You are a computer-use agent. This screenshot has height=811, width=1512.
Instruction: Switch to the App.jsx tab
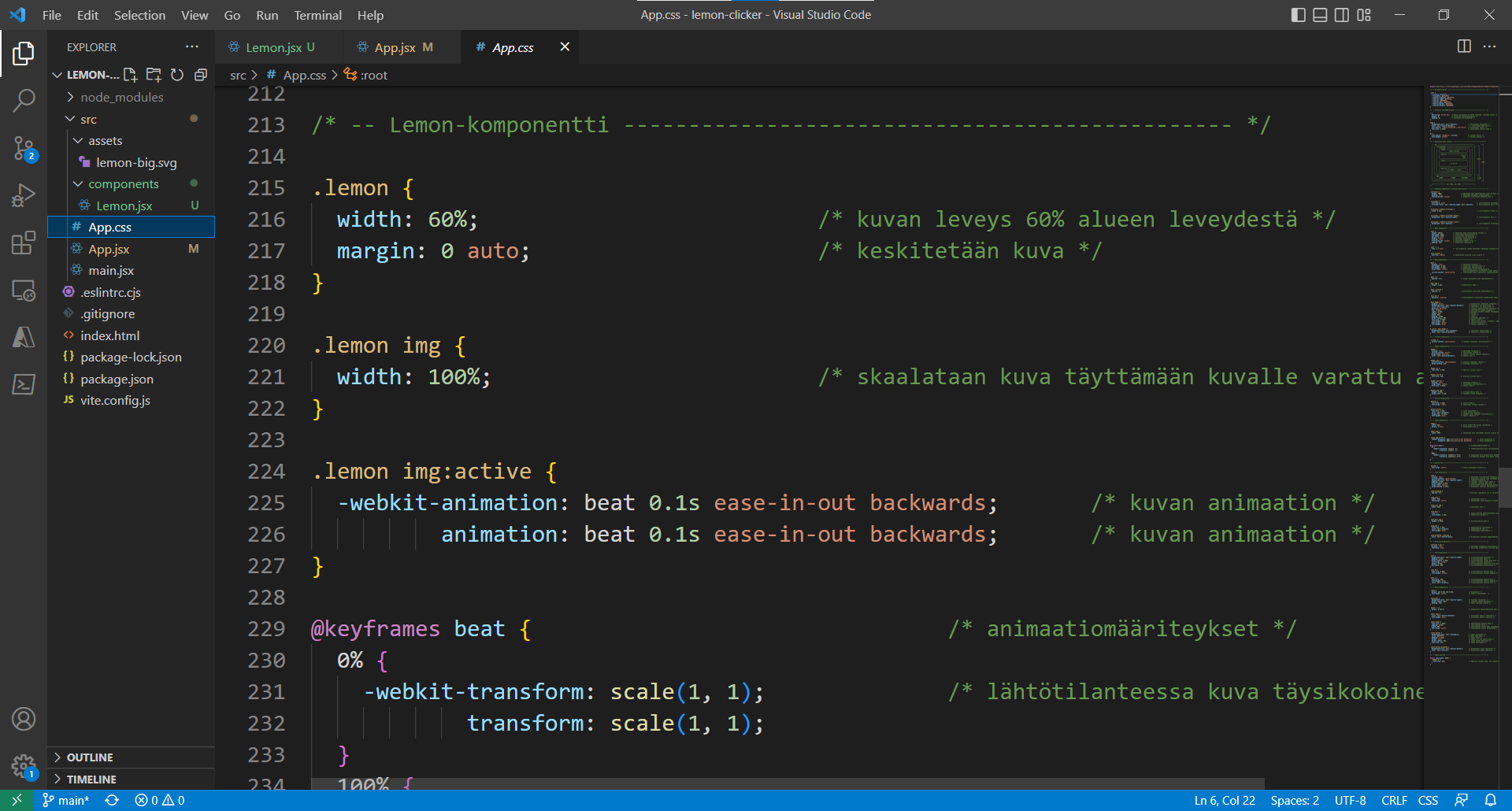click(x=402, y=47)
